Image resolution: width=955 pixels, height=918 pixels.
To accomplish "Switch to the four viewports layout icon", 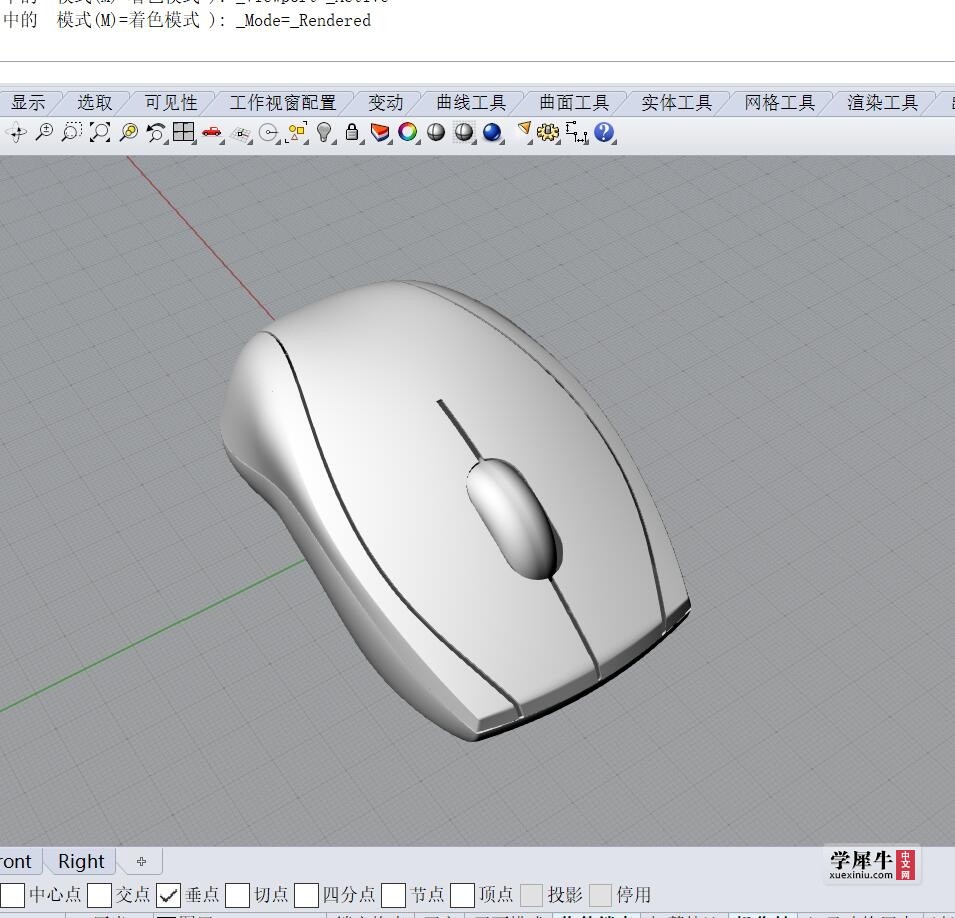I will [x=183, y=132].
